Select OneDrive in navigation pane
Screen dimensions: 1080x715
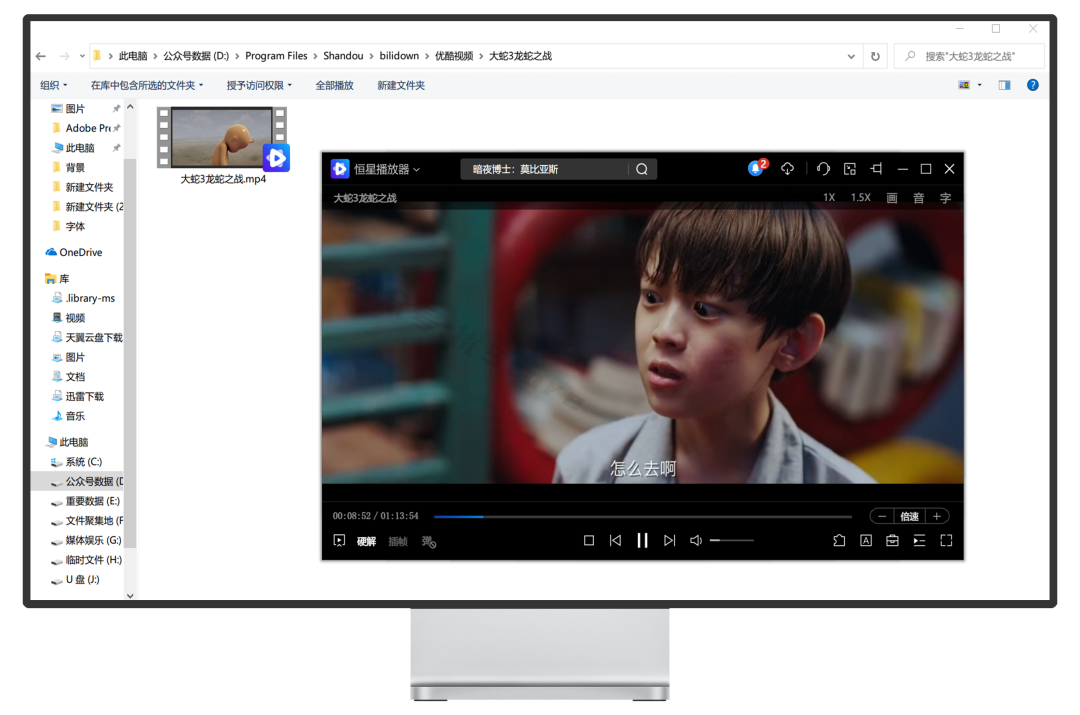pos(74,252)
